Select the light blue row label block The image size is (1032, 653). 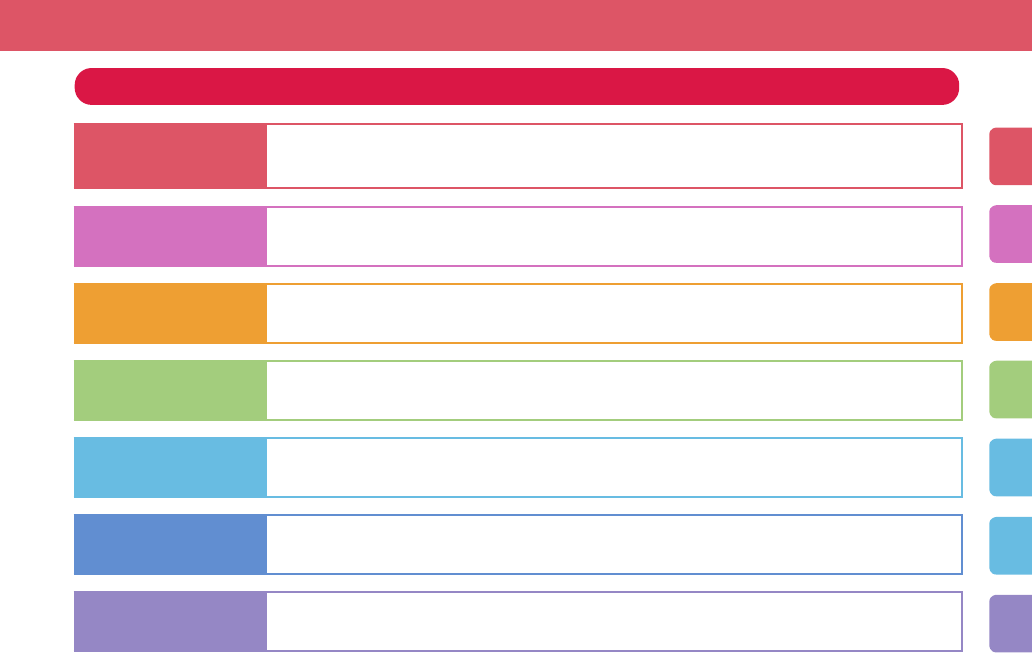170,467
